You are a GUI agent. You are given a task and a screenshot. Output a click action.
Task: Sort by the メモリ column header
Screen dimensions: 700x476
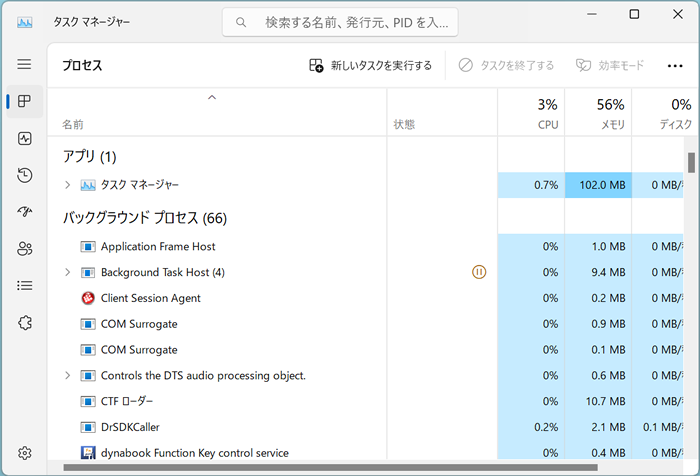[x=598, y=114]
